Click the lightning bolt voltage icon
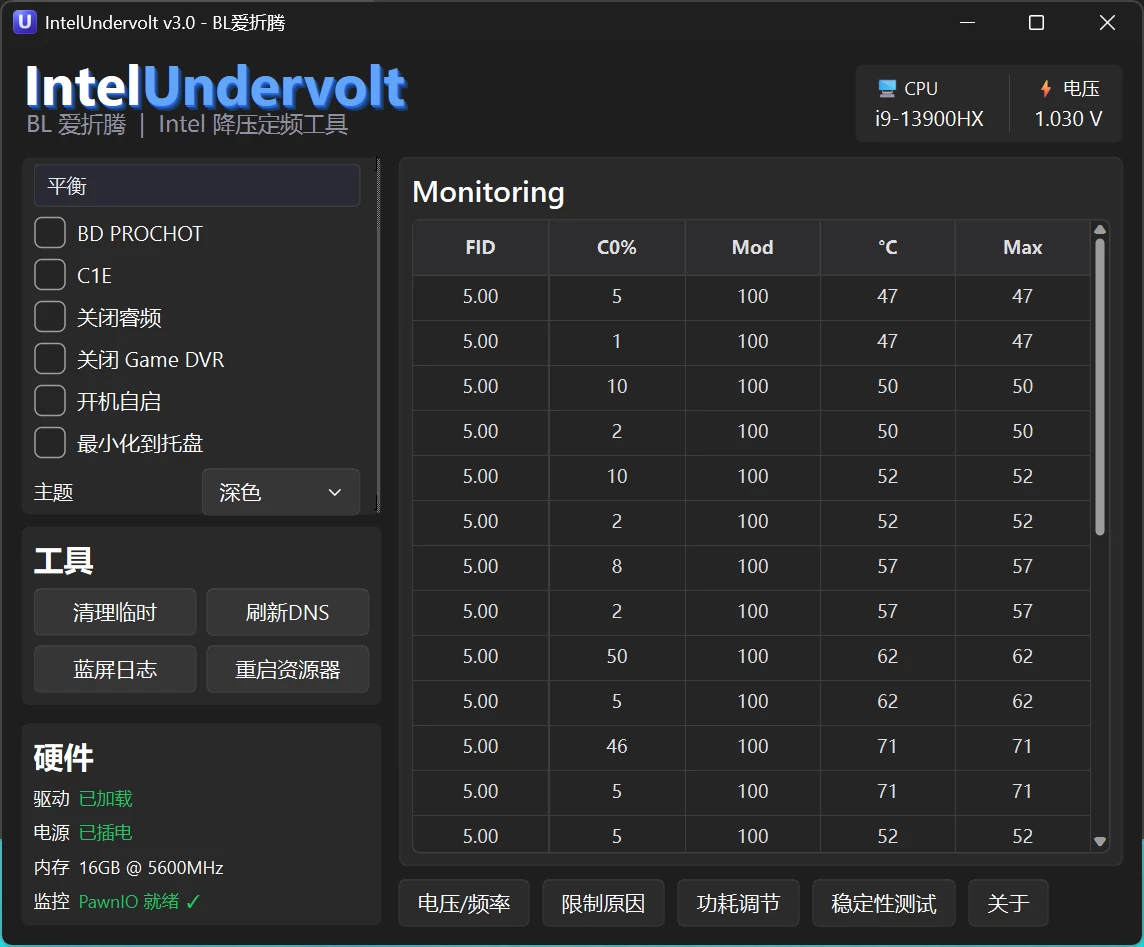This screenshot has width=1144, height=947. 1046,89
